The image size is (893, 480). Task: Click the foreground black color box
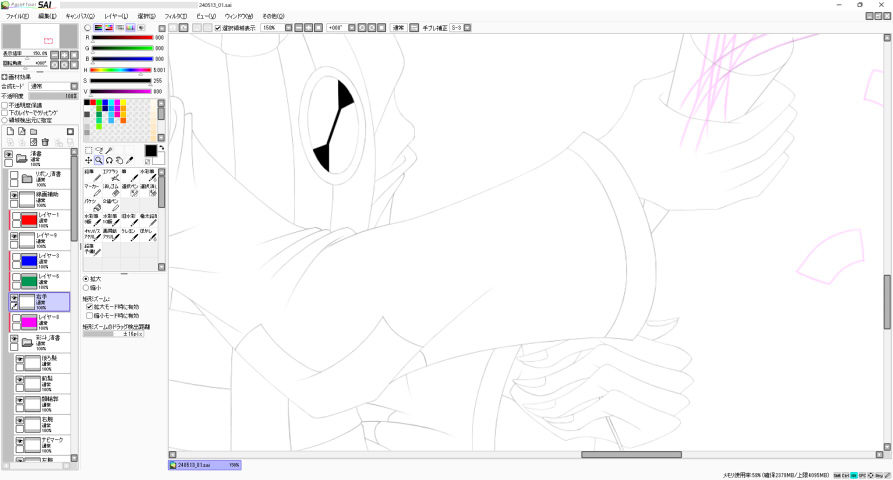pyautogui.click(x=150, y=151)
